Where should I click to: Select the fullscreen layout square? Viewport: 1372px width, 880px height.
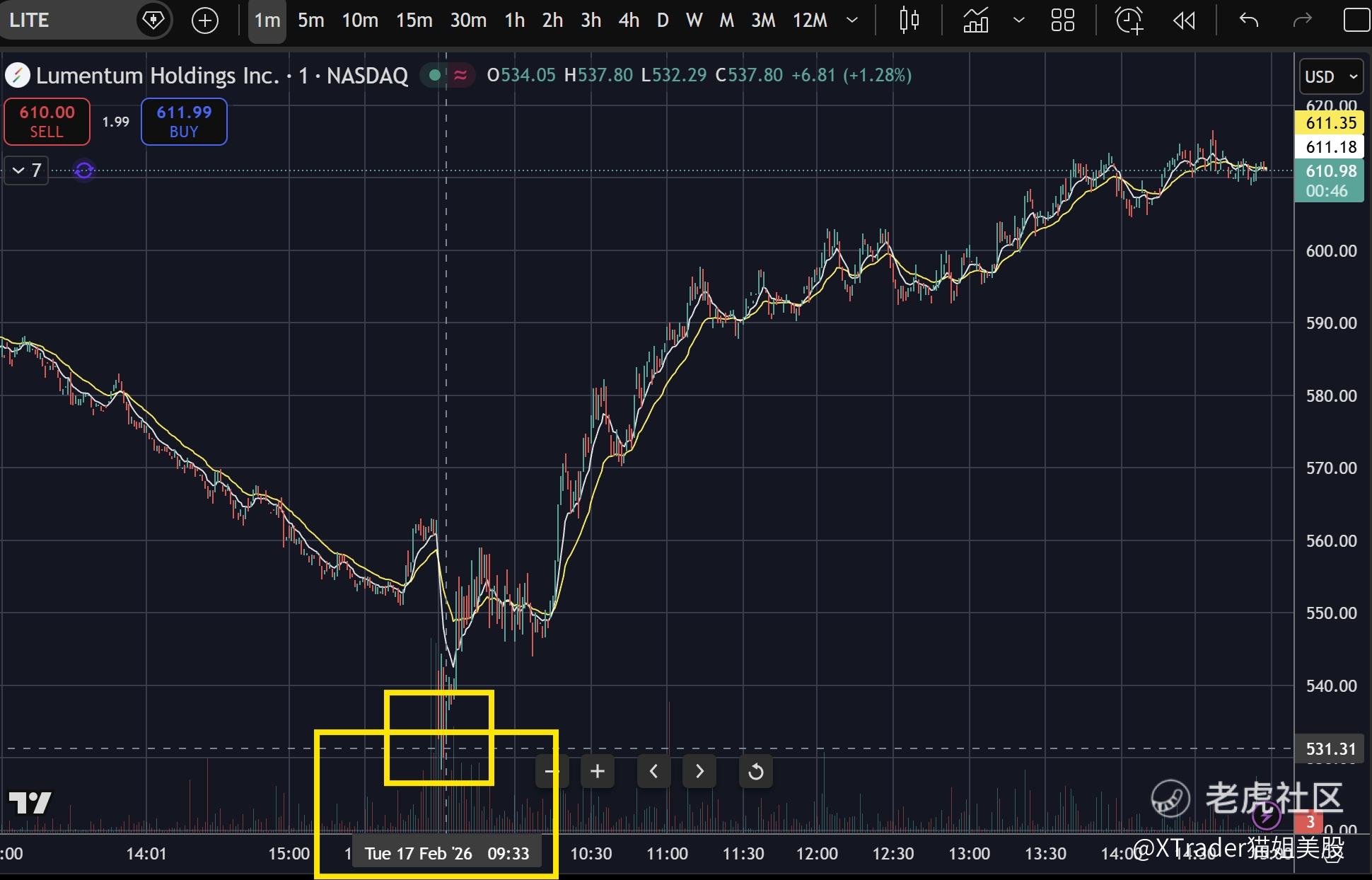coord(1356,21)
